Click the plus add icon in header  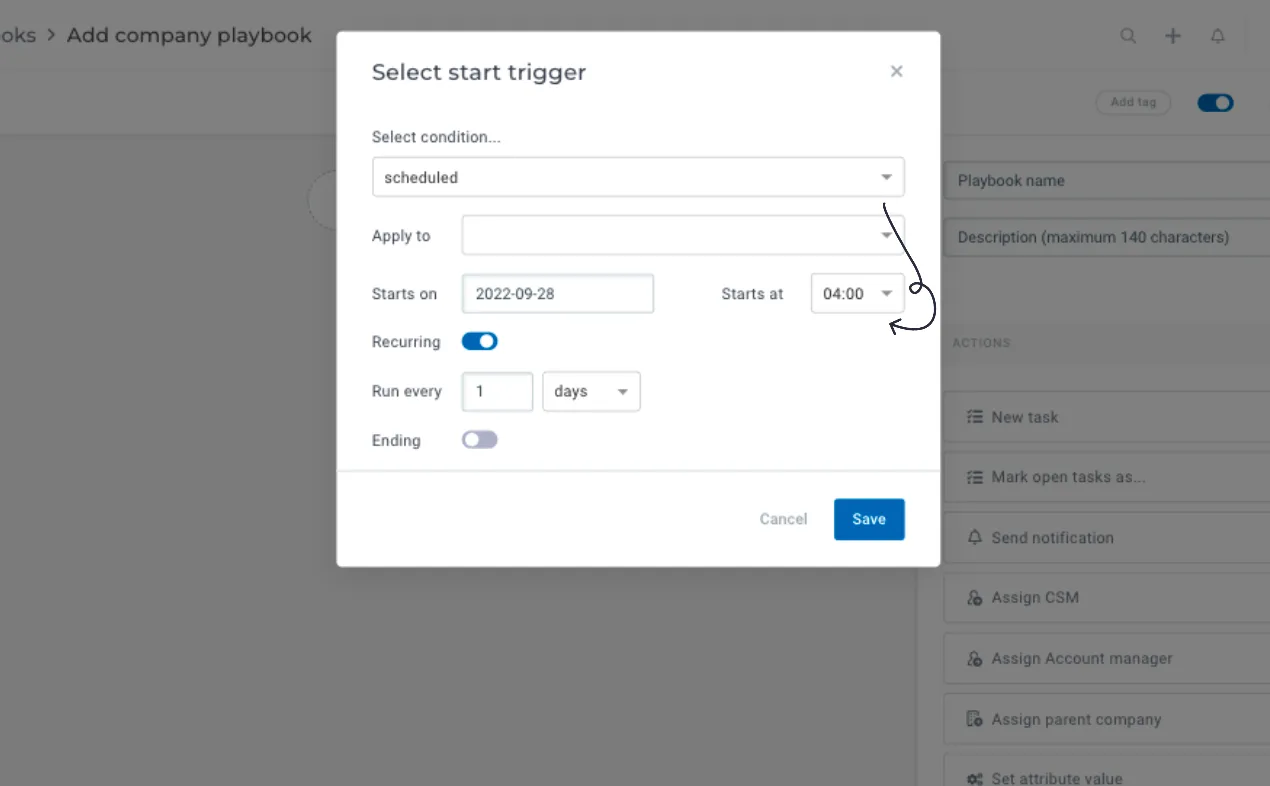point(1173,36)
